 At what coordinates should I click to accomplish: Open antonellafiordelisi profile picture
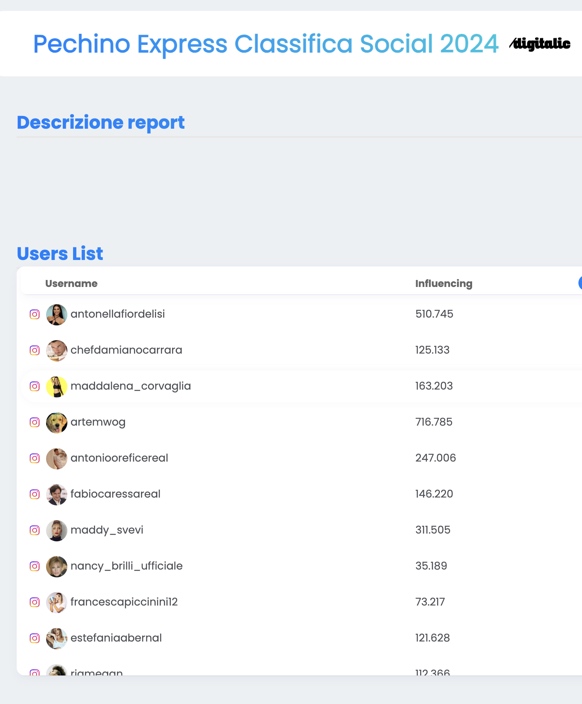[x=57, y=314]
